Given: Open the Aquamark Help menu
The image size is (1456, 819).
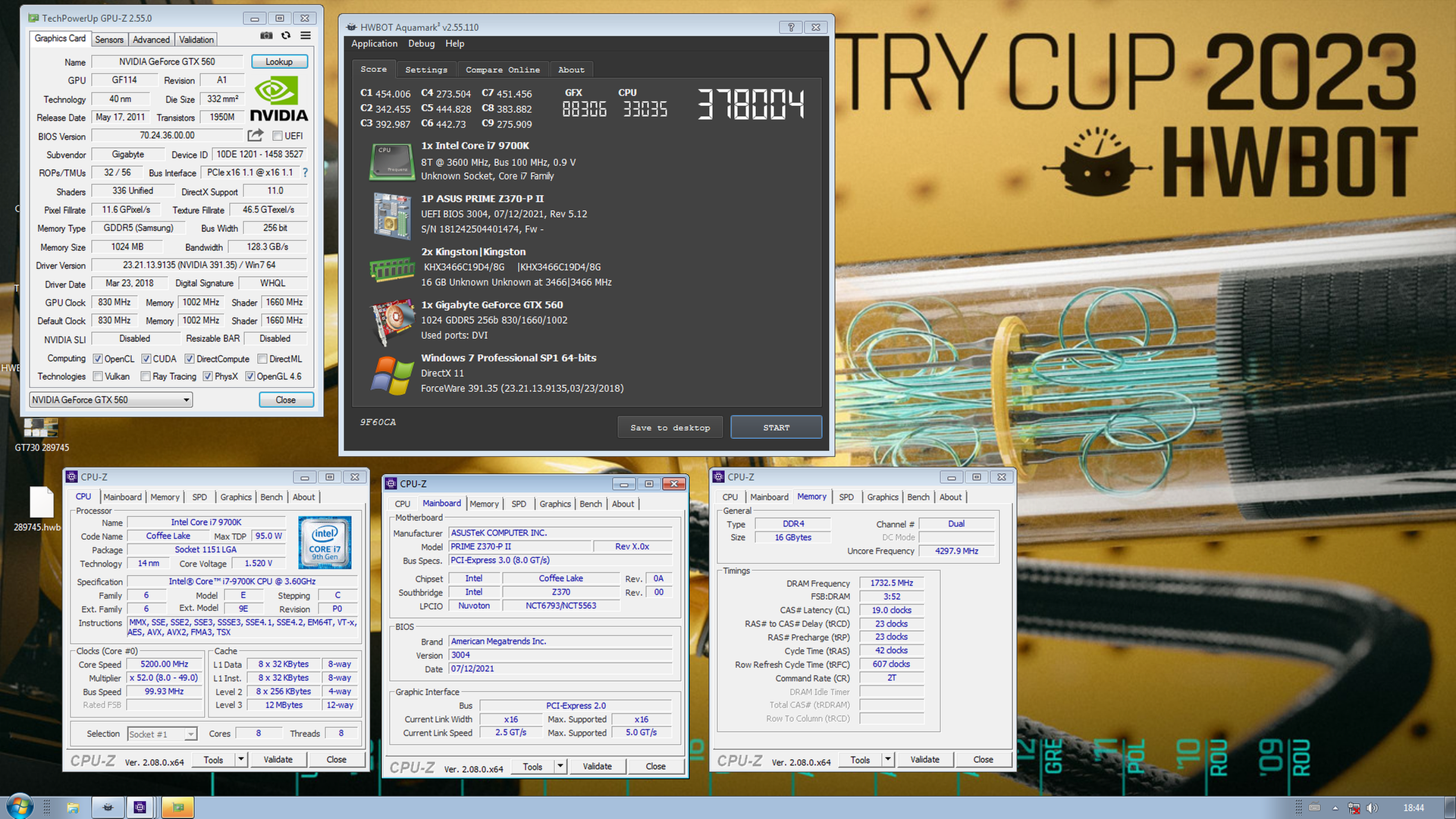Looking at the screenshot, I should click(x=455, y=44).
